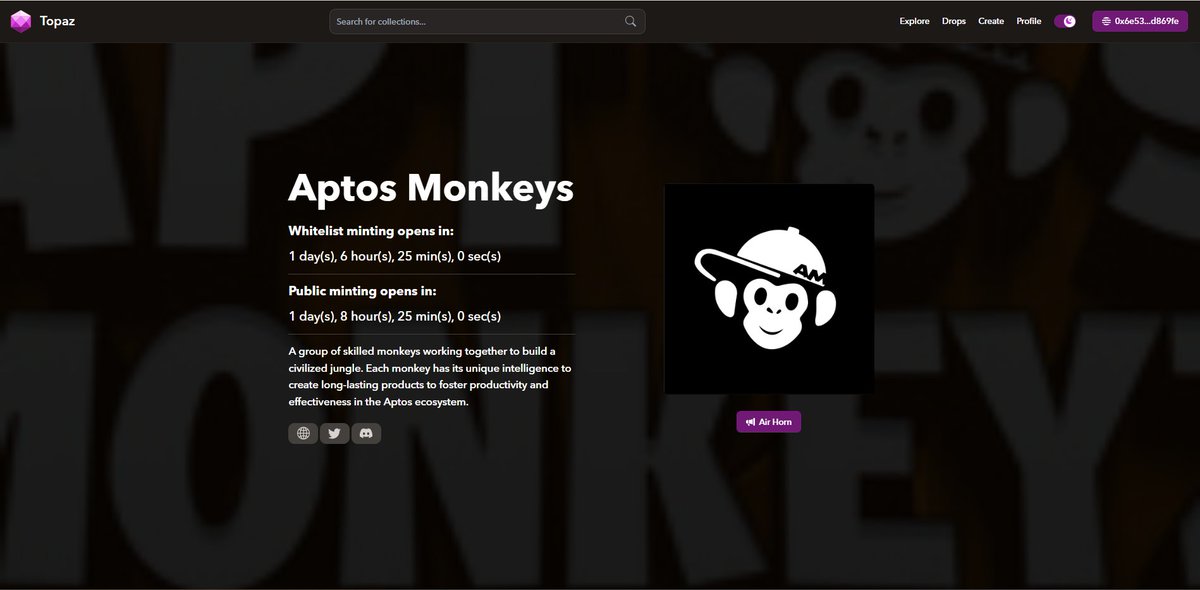The width and height of the screenshot is (1200, 590).
Task: Click the Aptos Monkeys collection artwork
Action: coord(768,287)
